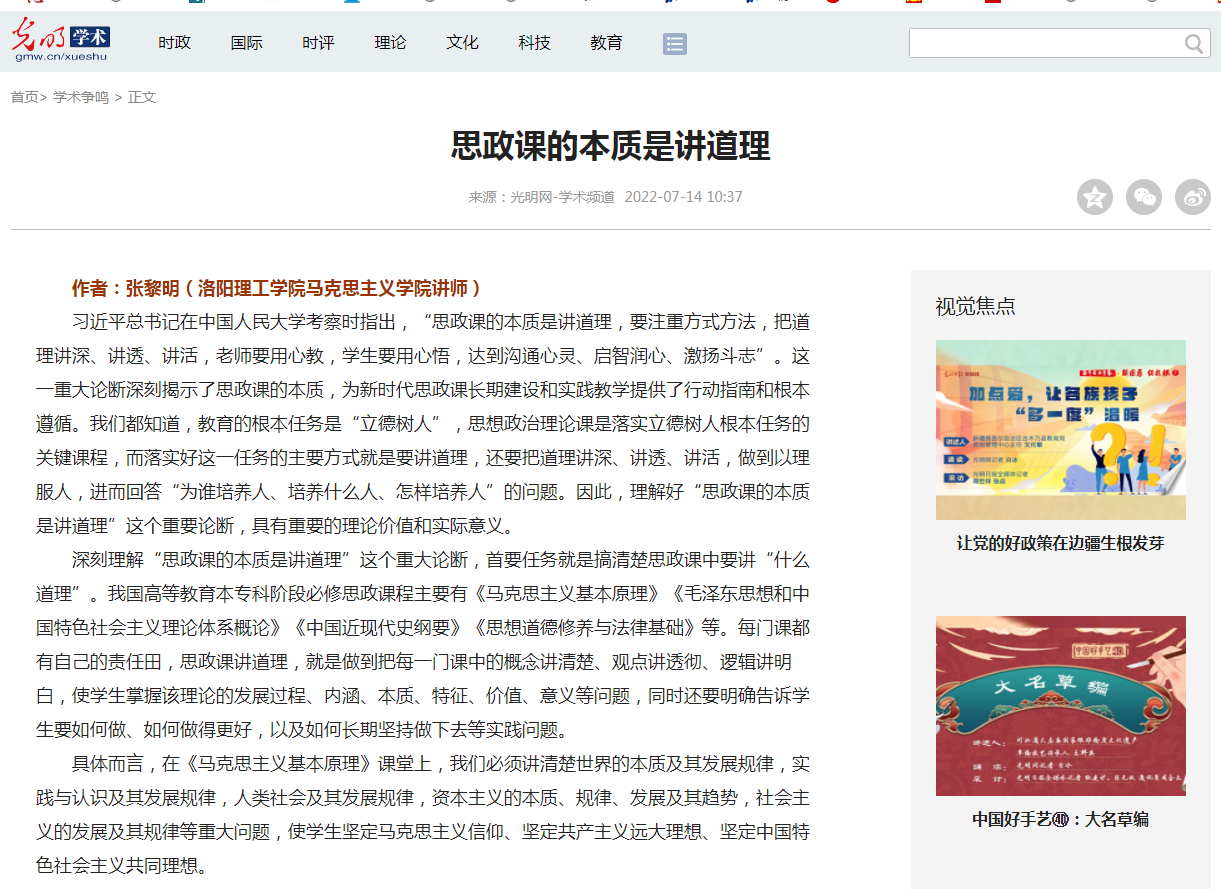Open the Guangming Xueshu site logo
1221x889 pixels.
click(x=60, y=41)
